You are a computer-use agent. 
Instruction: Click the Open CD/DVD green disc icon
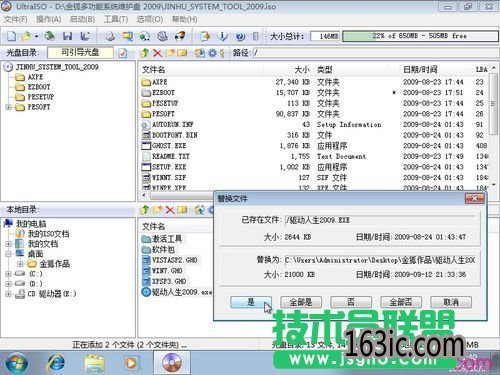tap(50, 36)
